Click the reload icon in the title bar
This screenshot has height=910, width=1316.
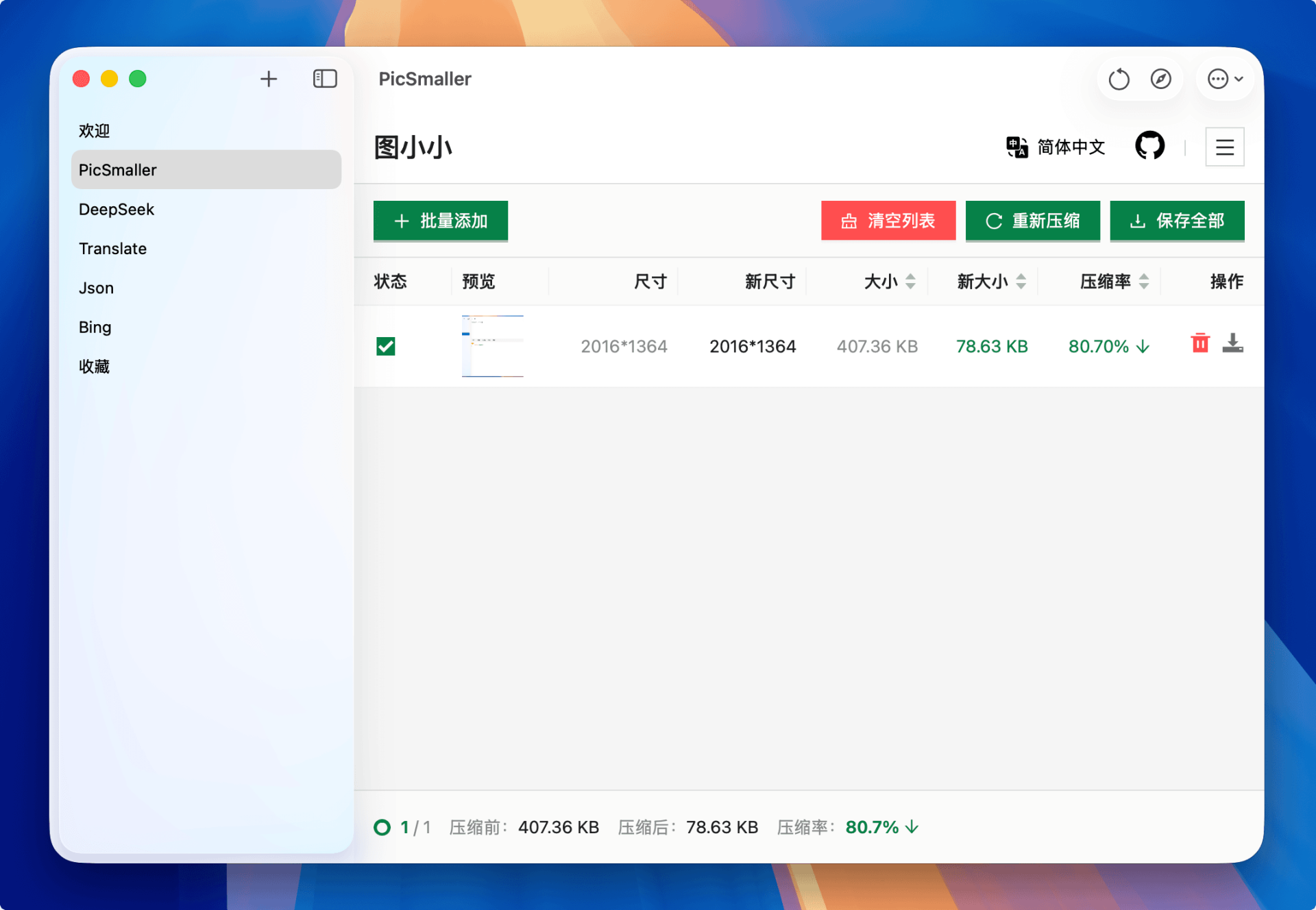(1119, 79)
